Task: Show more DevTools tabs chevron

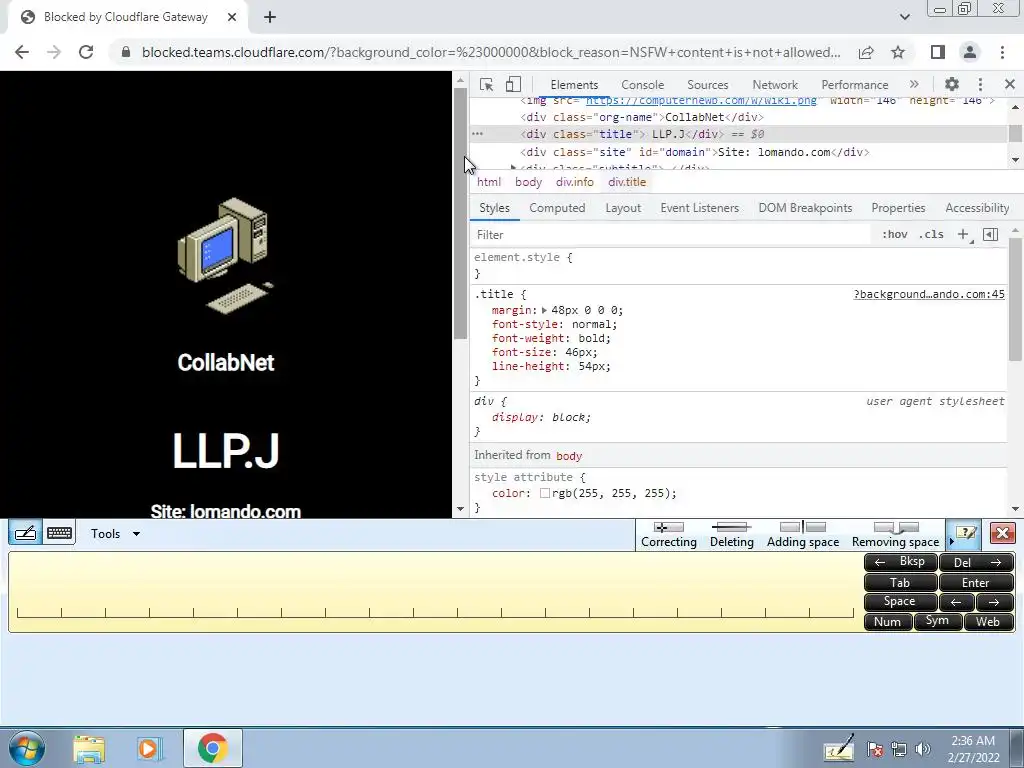Action: (914, 84)
